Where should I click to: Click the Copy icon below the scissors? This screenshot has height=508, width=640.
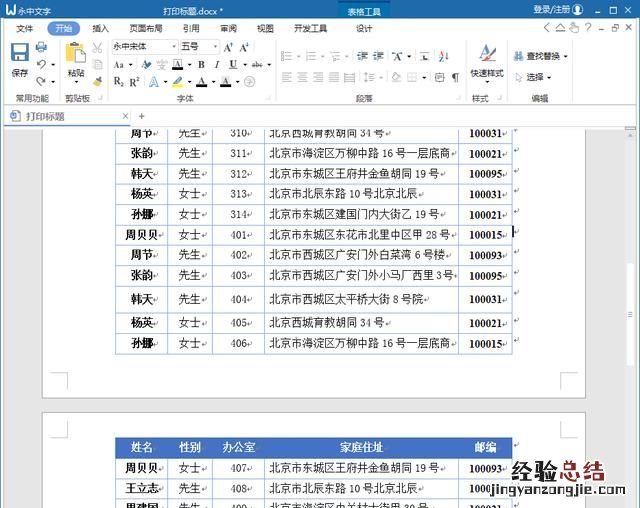click(97, 64)
